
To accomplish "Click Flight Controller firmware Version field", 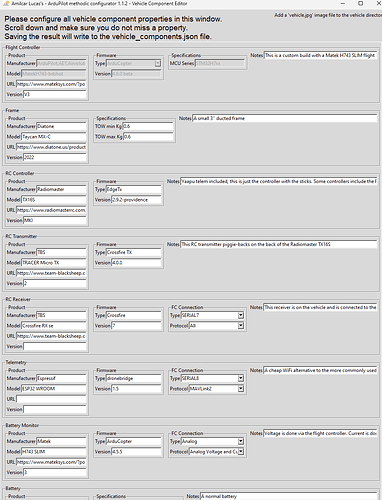I will (136, 74).
